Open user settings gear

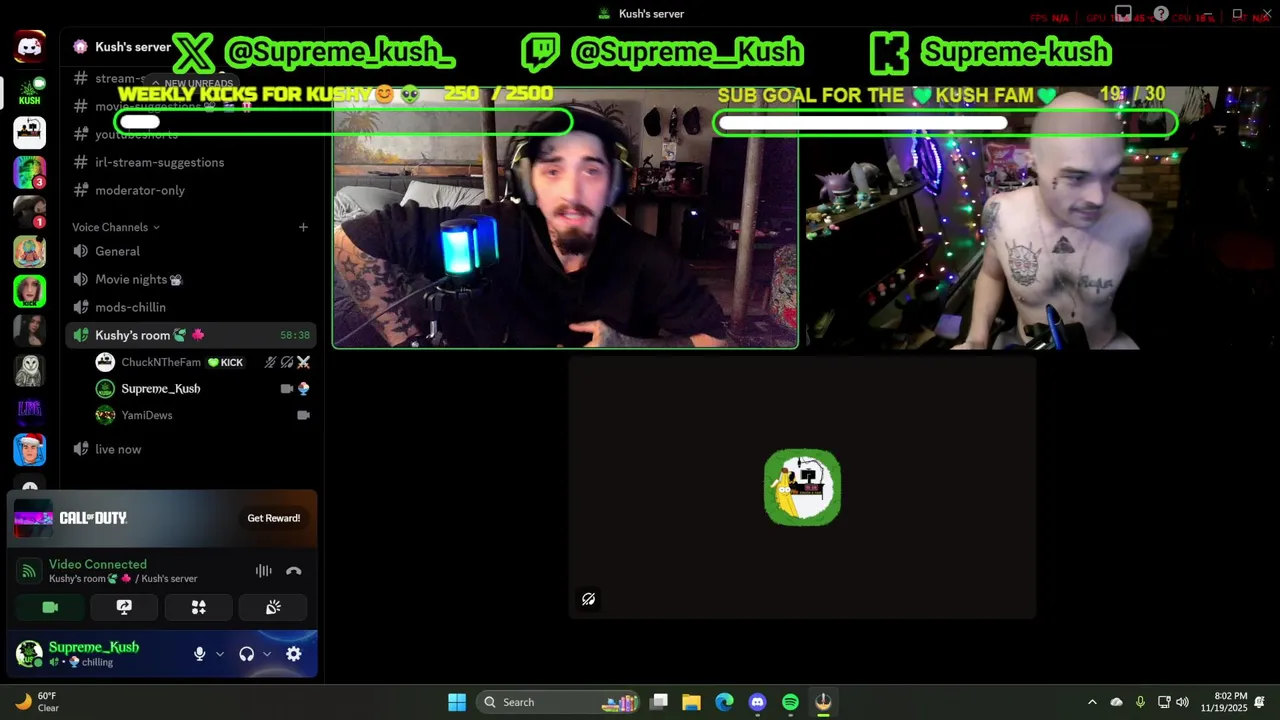point(293,654)
